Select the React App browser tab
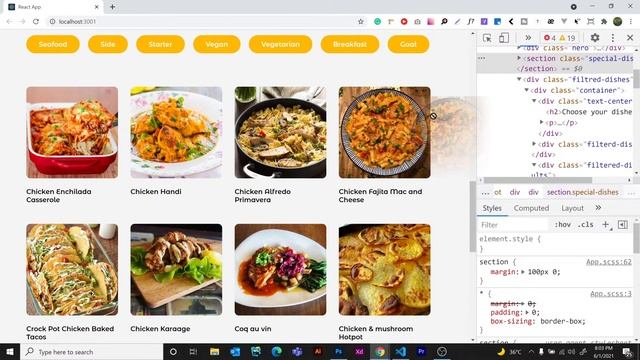 (53, 7)
